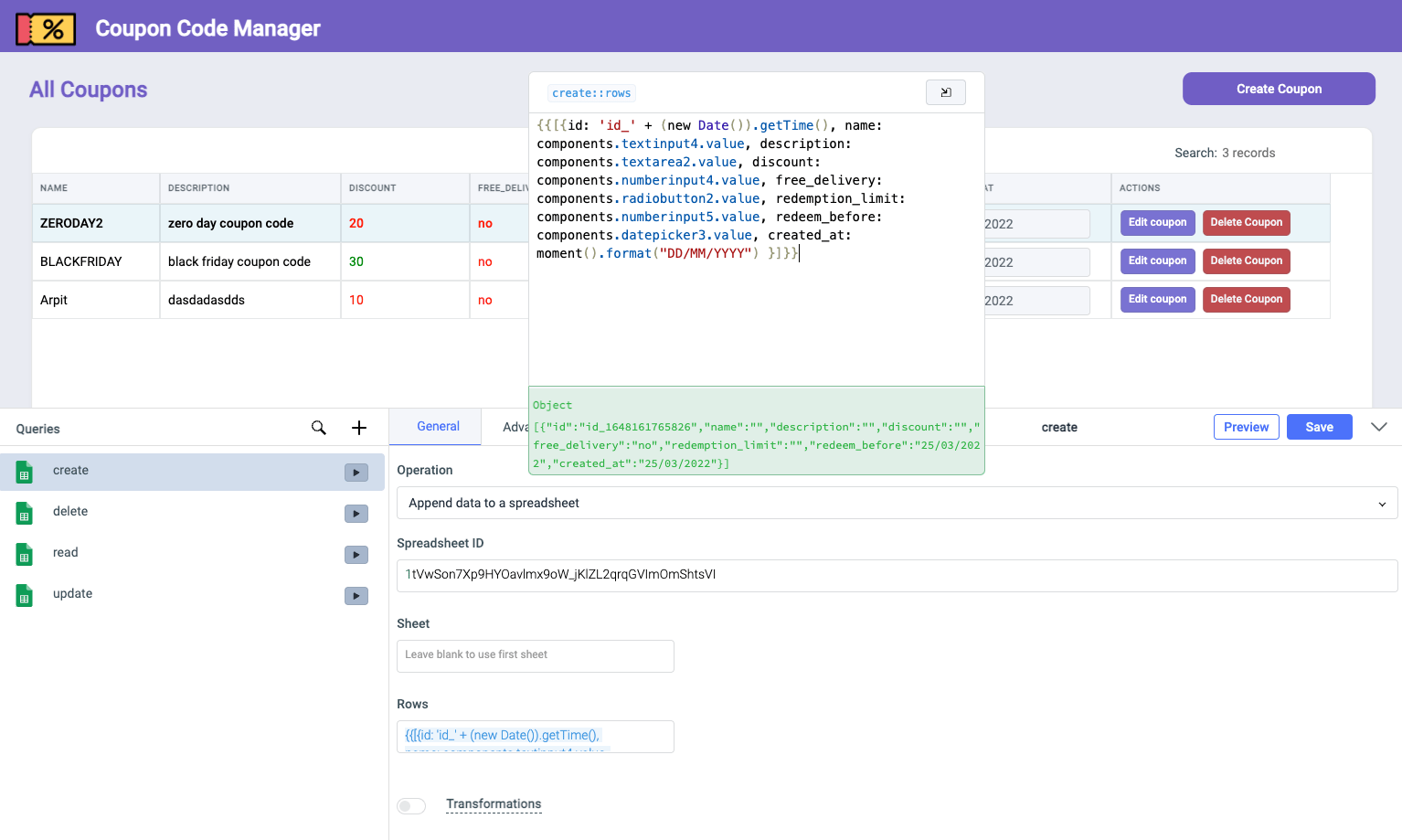
Task: Open the search icon in Queries panel
Action: [319, 428]
